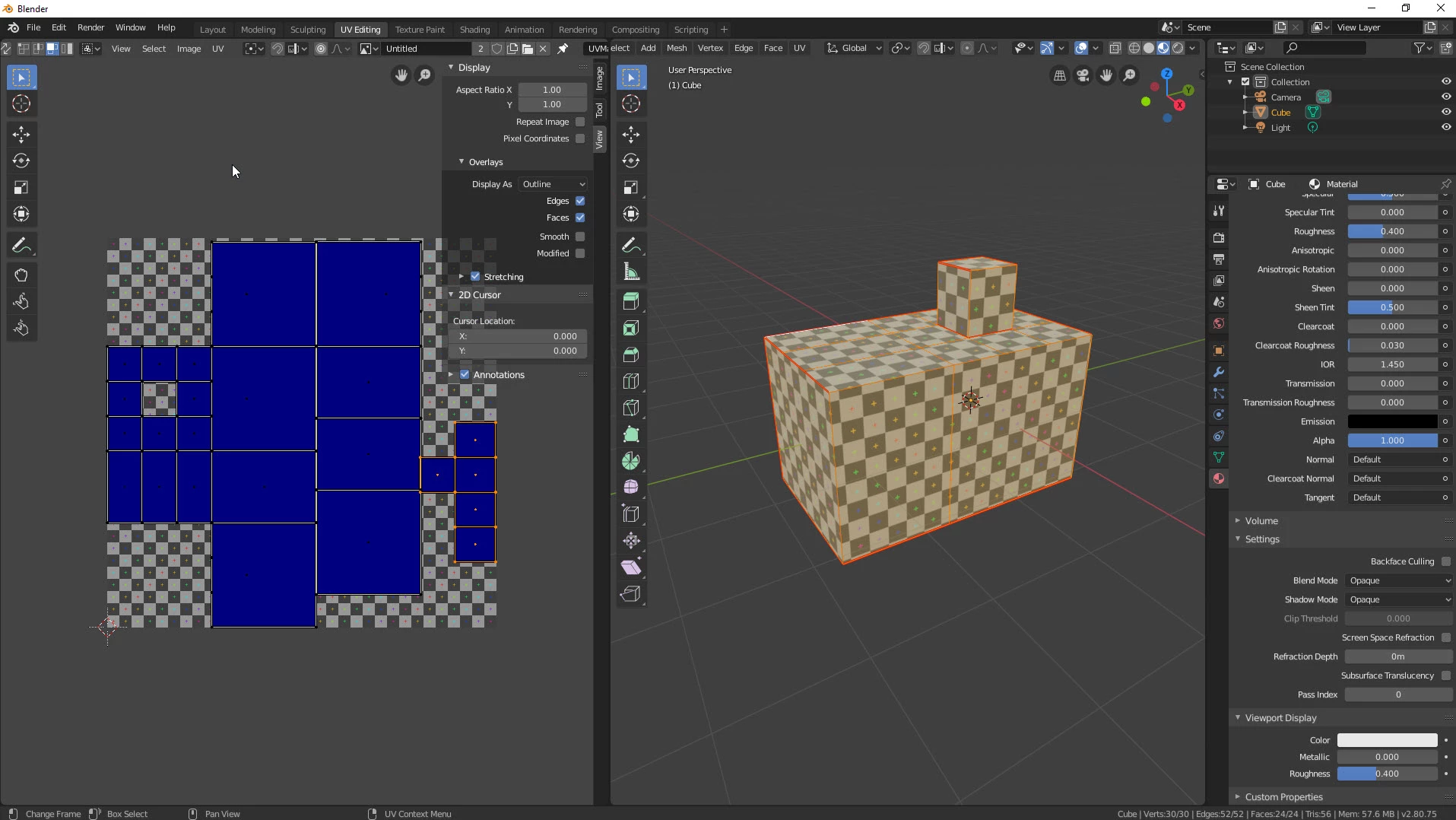Viewport: 1456px width, 820px height.
Task: Open the 3D viewport Vertex menu
Action: click(x=710, y=48)
